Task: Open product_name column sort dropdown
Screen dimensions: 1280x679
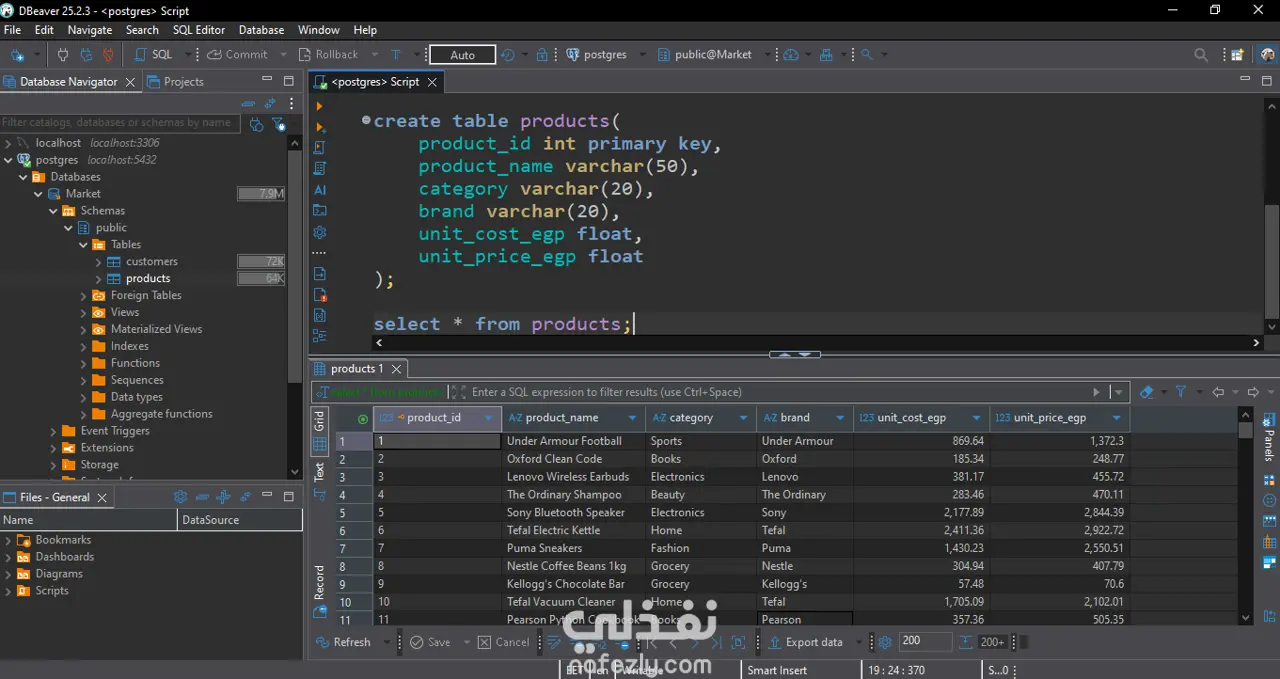Action: [x=632, y=418]
